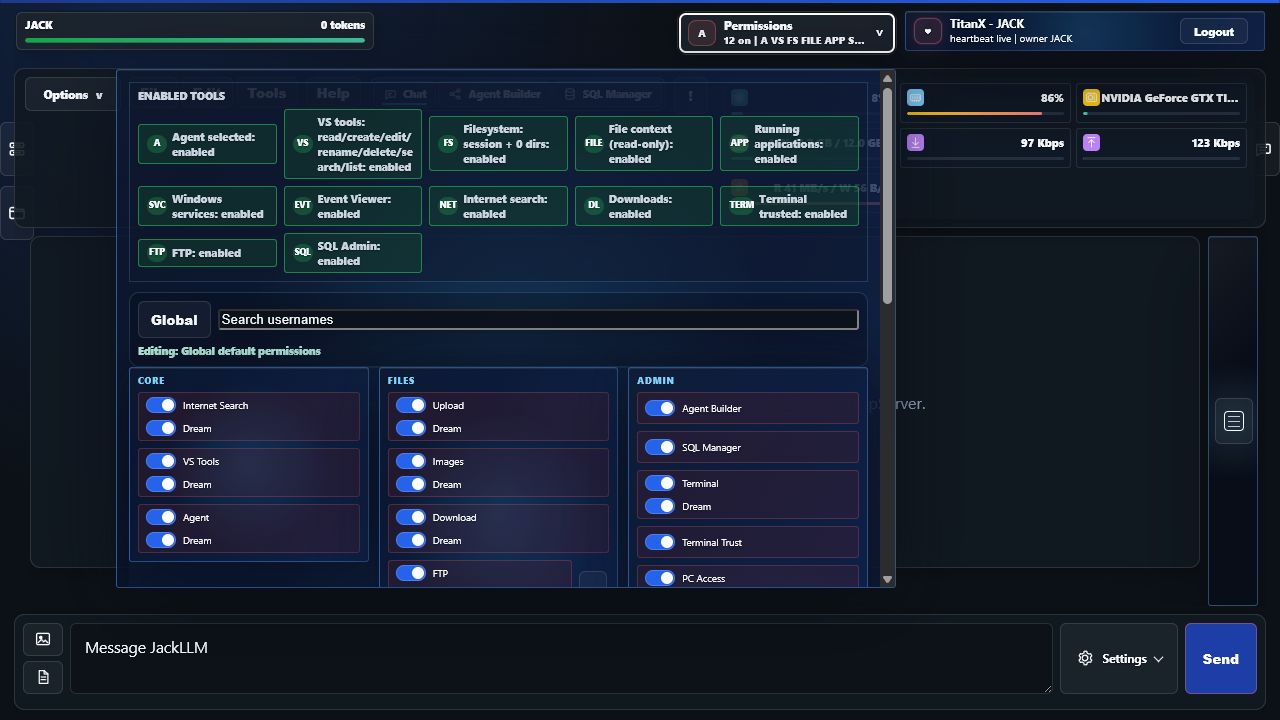This screenshot has width=1280, height=720.
Task: Click the DL Downloads enabled badge
Action: coord(644,206)
